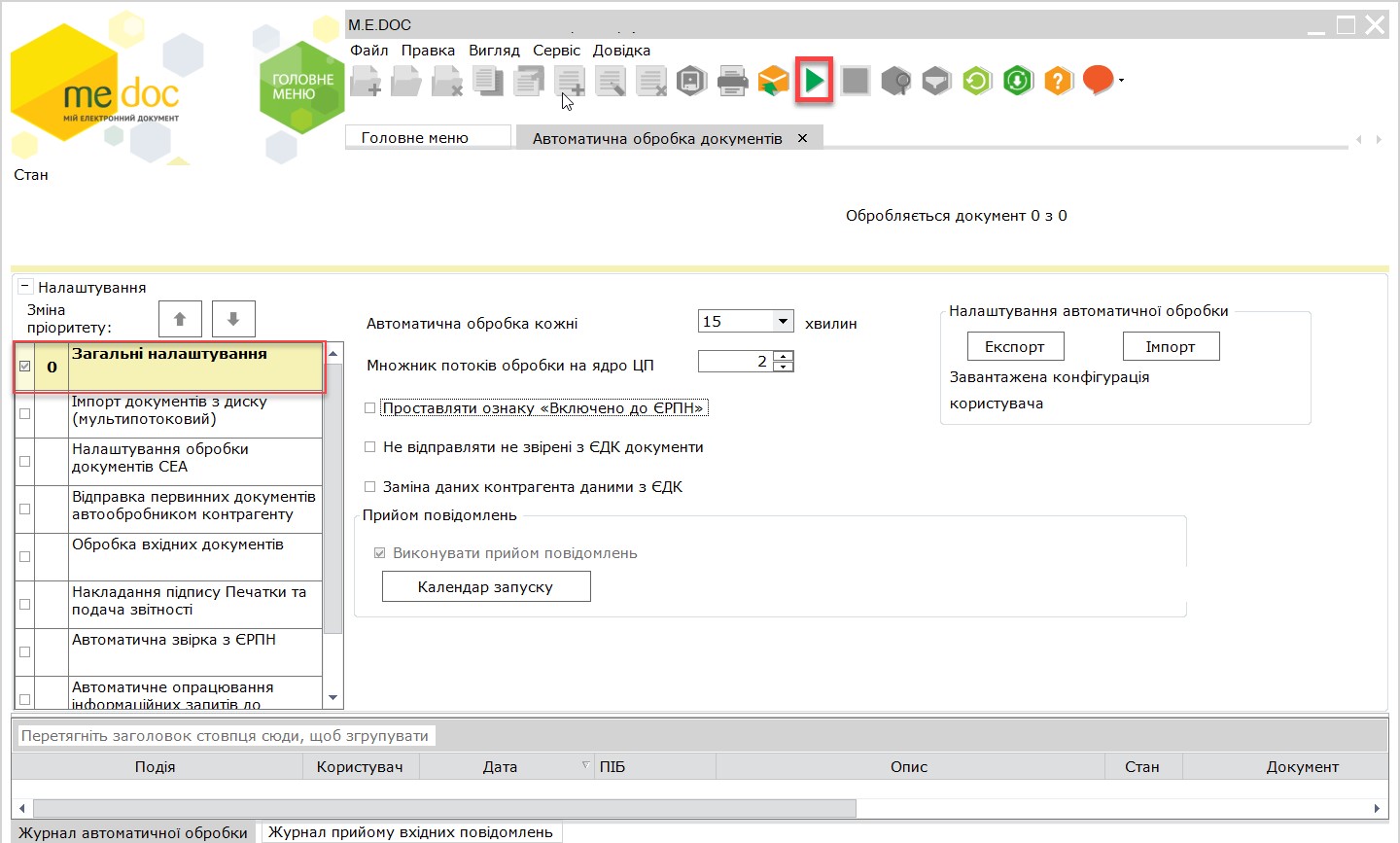Click the open folder toolbar icon
This screenshot has width=1400, height=843.
point(406,81)
